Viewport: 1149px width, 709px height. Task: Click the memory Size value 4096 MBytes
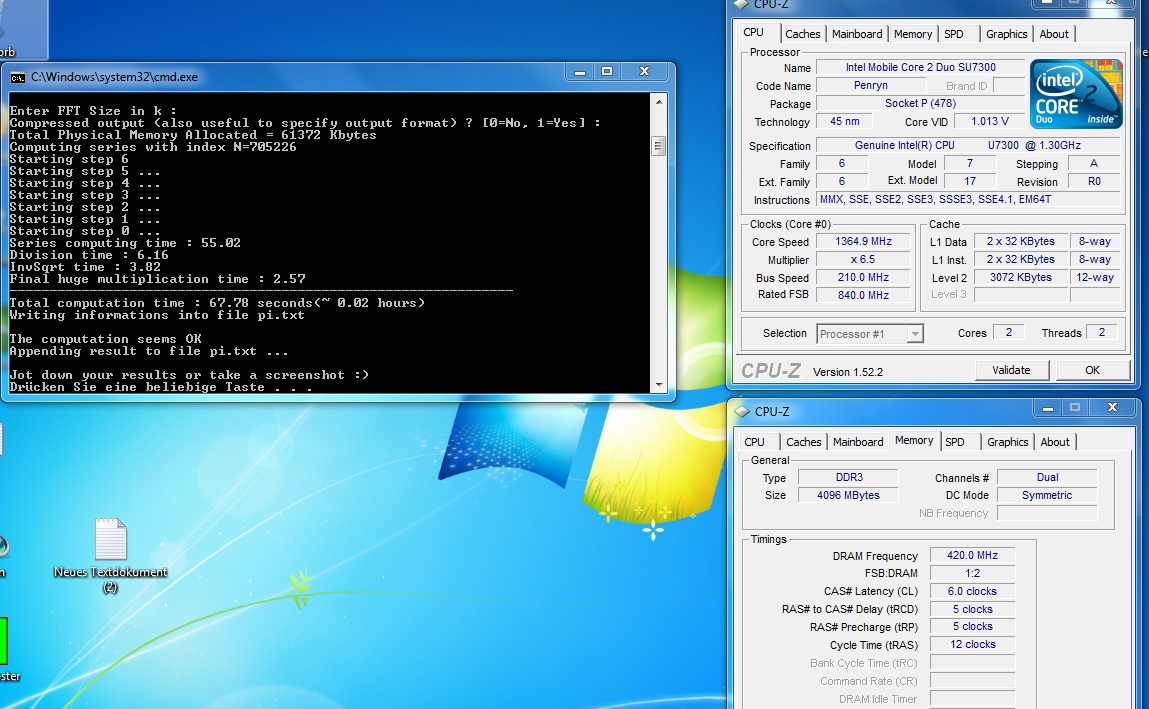(x=849, y=495)
